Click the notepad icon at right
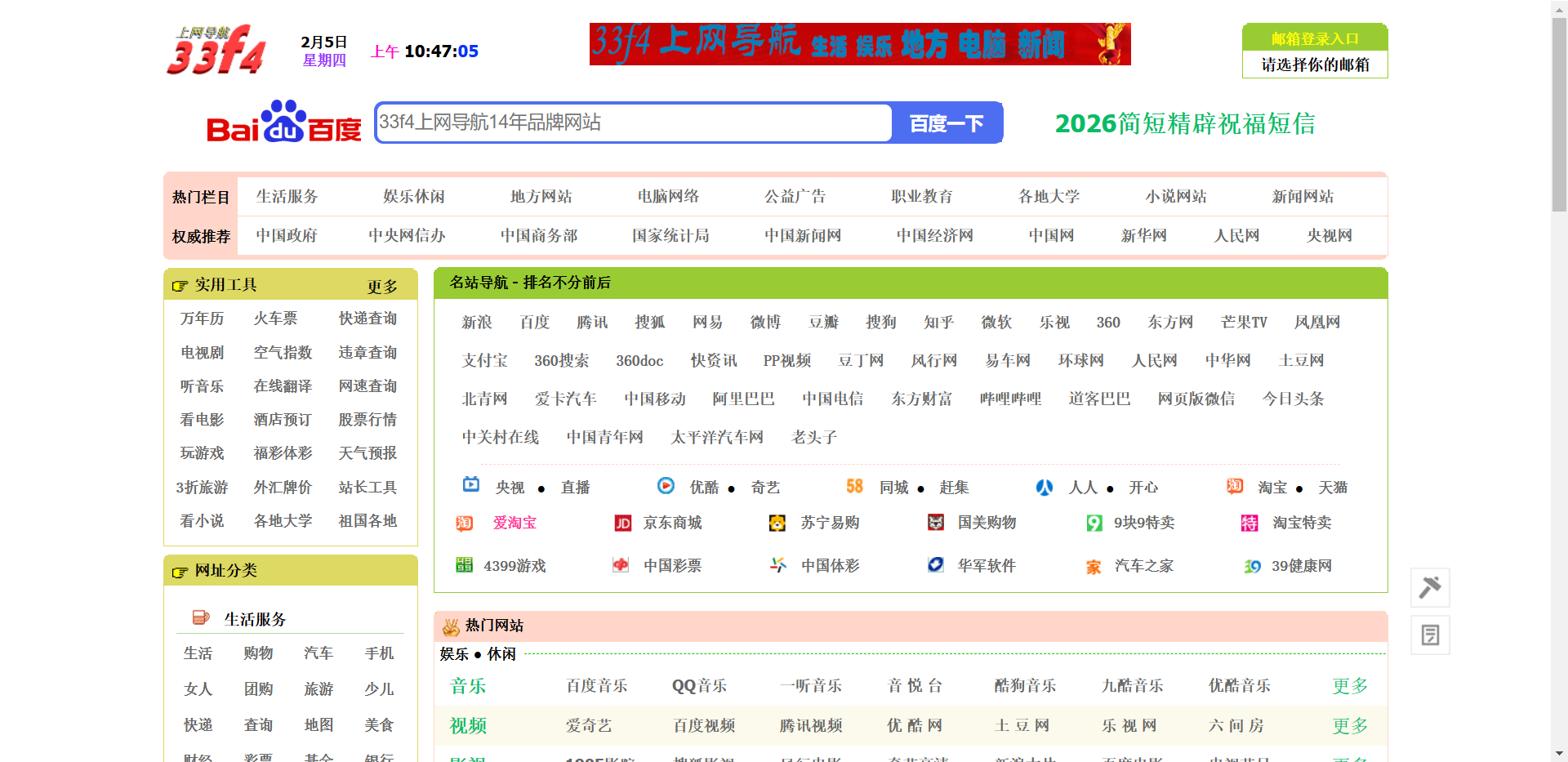The image size is (1568, 762). (1430, 635)
